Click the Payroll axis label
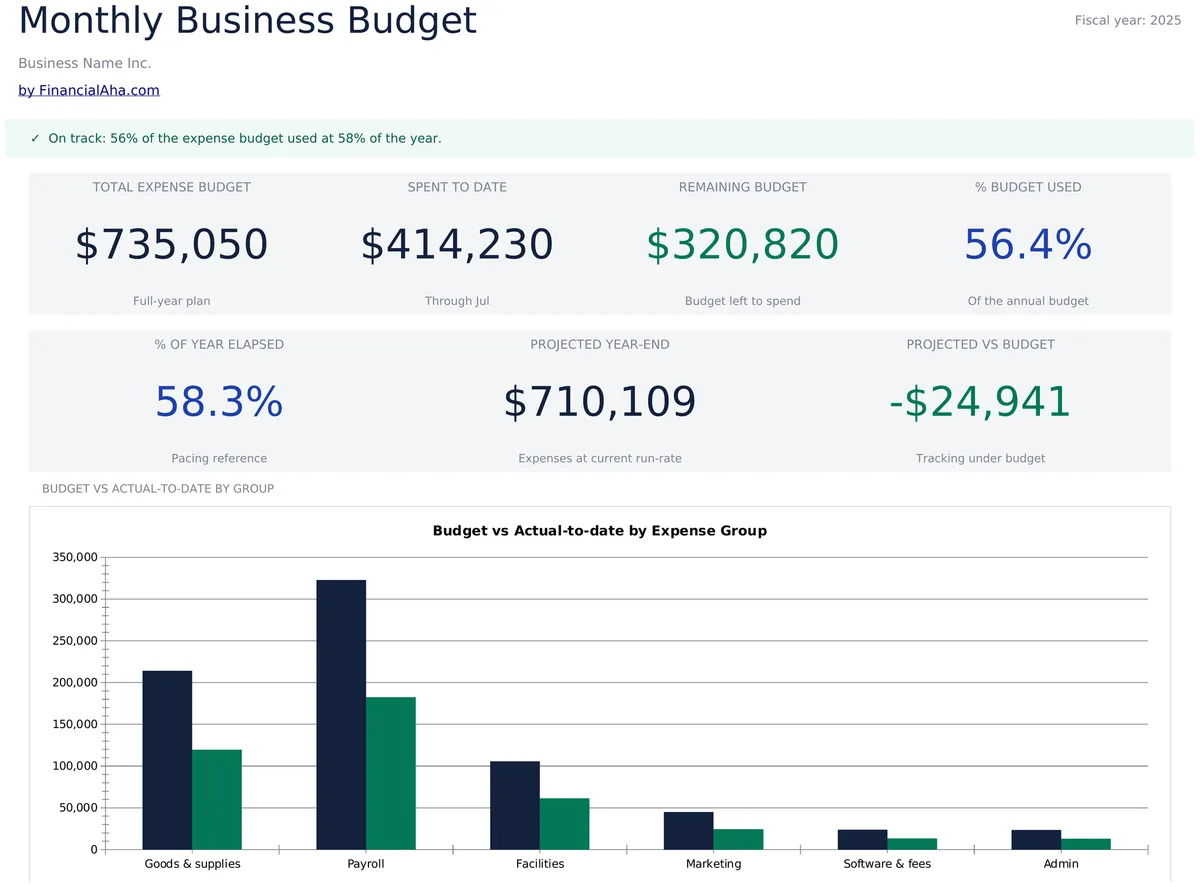The height and width of the screenshot is (887, 1200). pos(366,864)
